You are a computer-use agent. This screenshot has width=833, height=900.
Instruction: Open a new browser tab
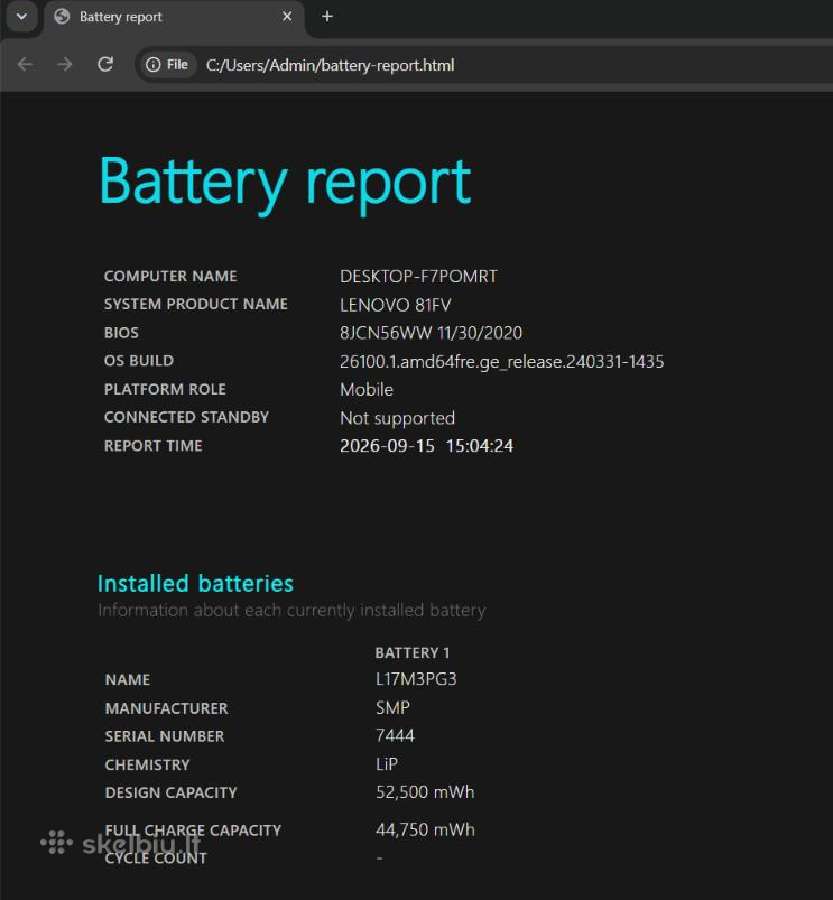pos(327,17)
